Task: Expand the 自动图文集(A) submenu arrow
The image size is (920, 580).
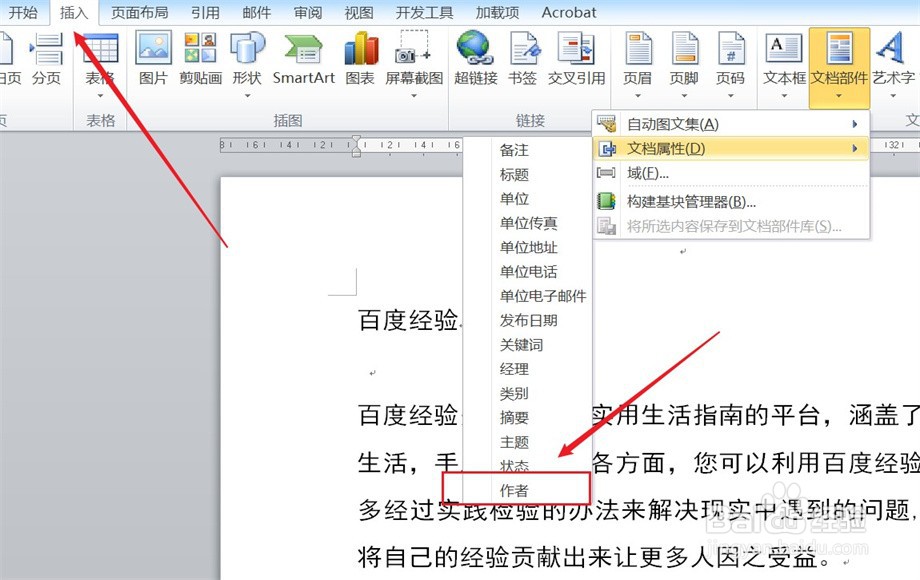Action: [855, 124]
